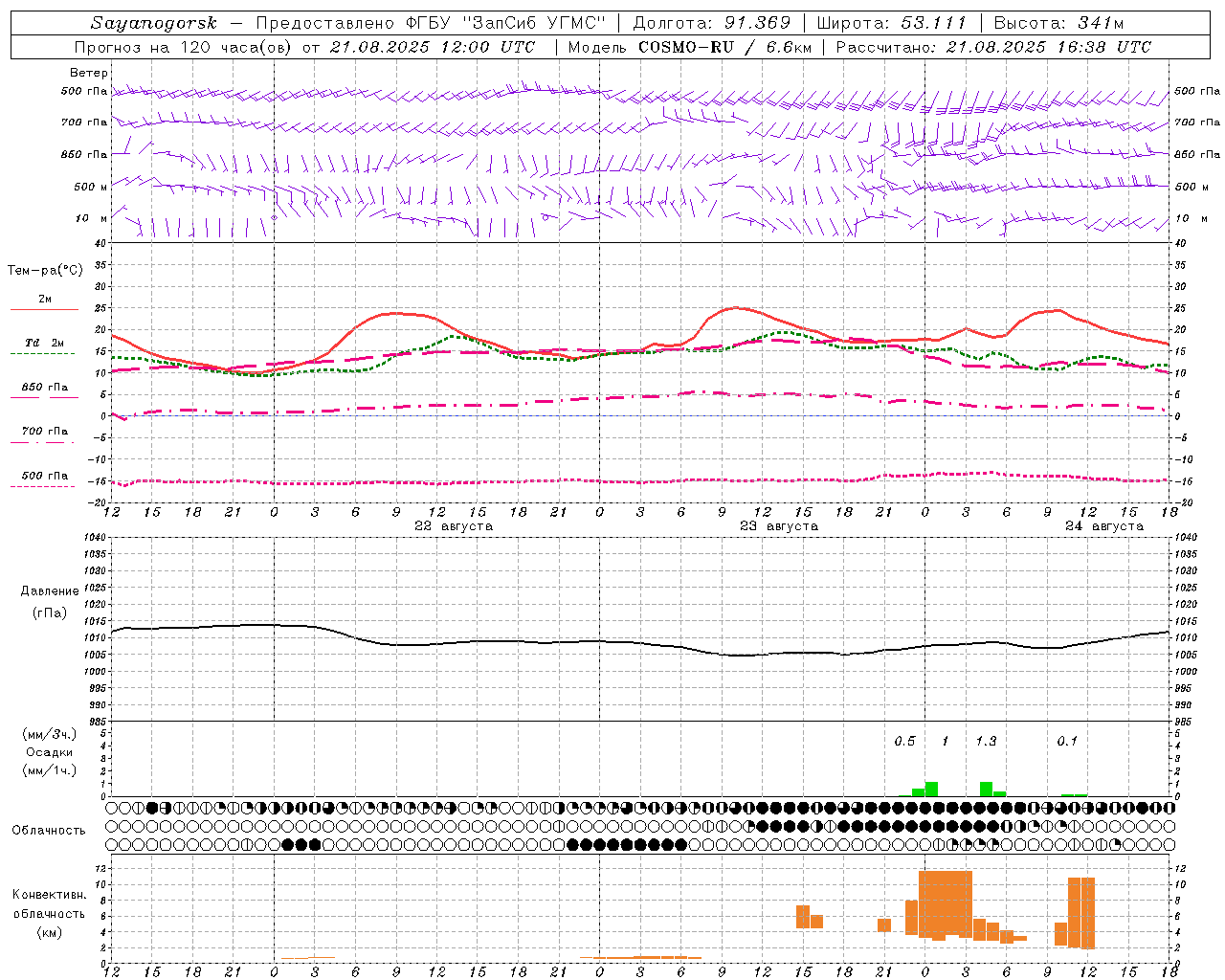Select the 'Td 2м' dew point legend label
This screenshot has width=1225, height=980.
click(x=45, y=343)
